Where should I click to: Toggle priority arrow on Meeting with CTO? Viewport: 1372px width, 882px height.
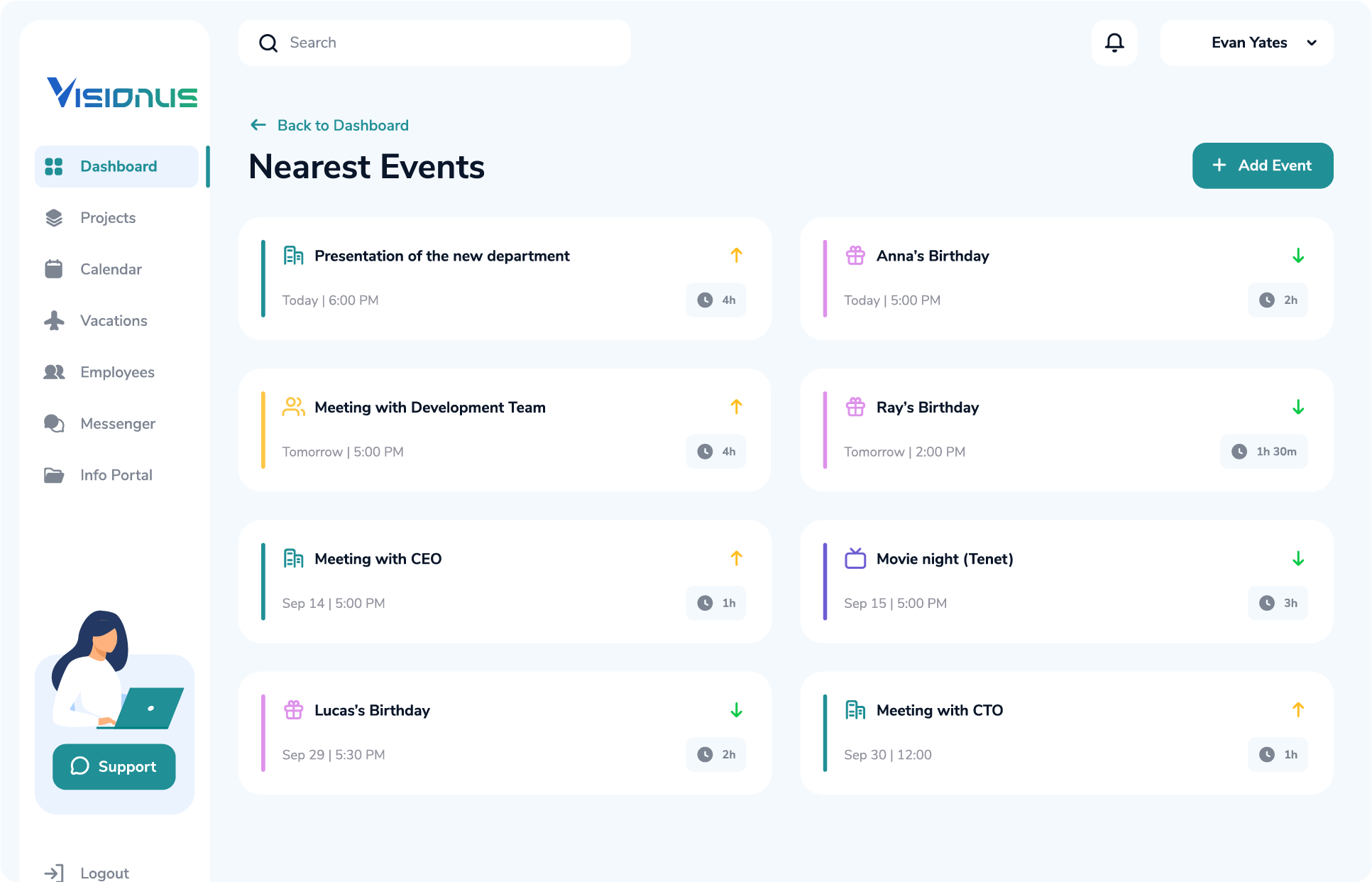[1298, 709]
